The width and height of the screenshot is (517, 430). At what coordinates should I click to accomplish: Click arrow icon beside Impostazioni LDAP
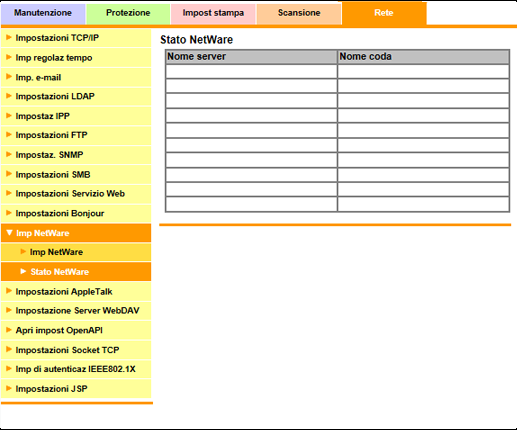(9, 96)
